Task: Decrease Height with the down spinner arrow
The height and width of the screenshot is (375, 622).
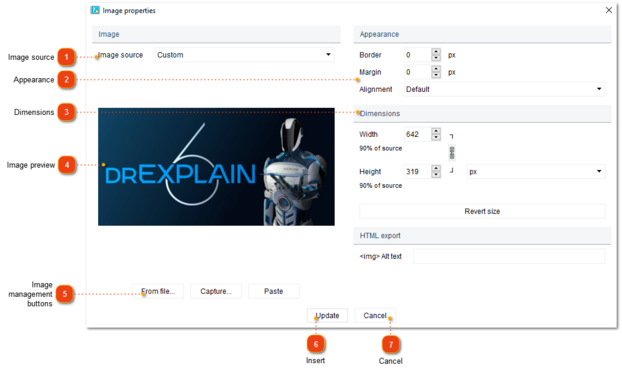Action: pyautogui.click(x=436, y=175)
